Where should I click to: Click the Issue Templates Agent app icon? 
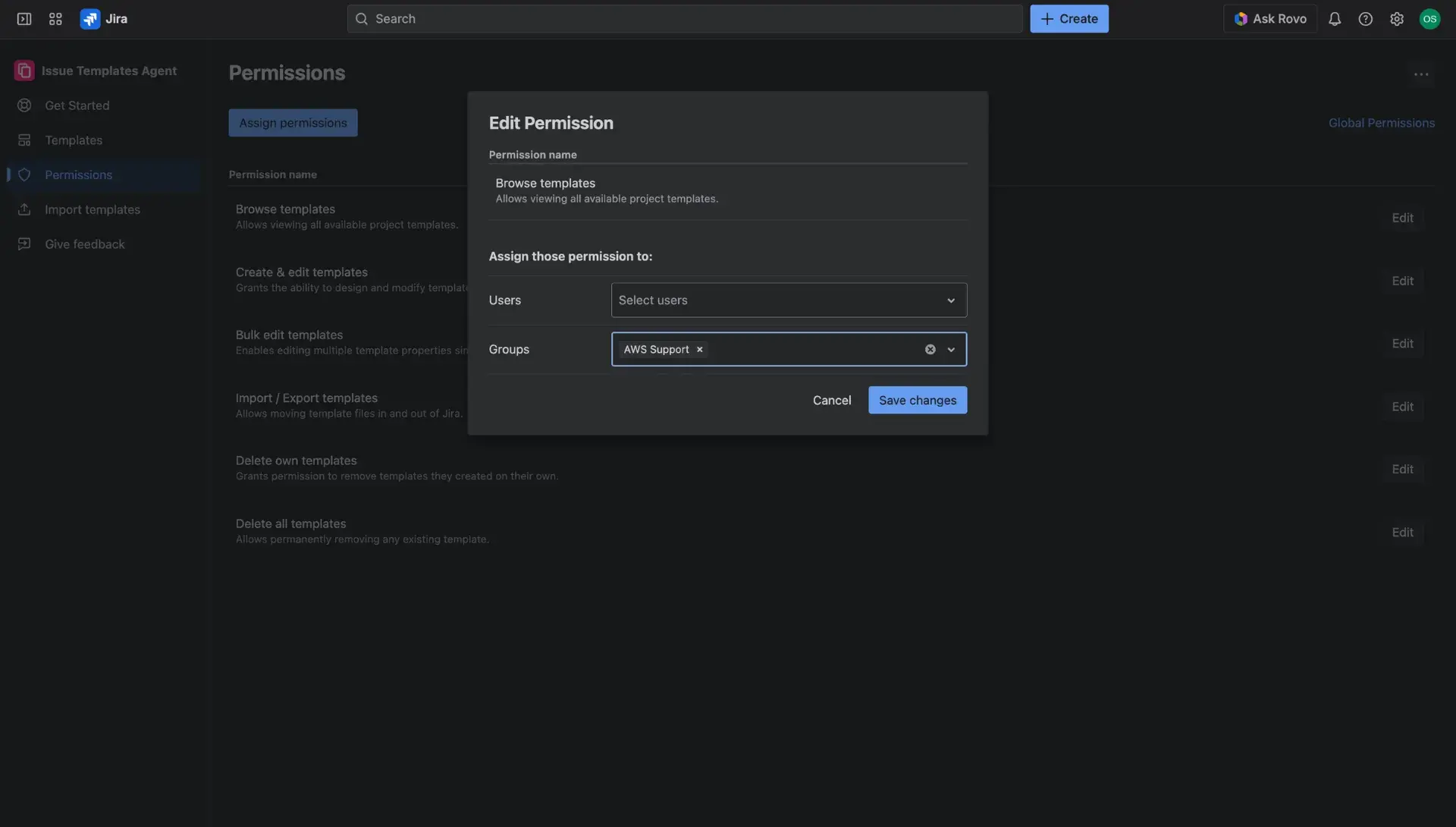[24, 70]
